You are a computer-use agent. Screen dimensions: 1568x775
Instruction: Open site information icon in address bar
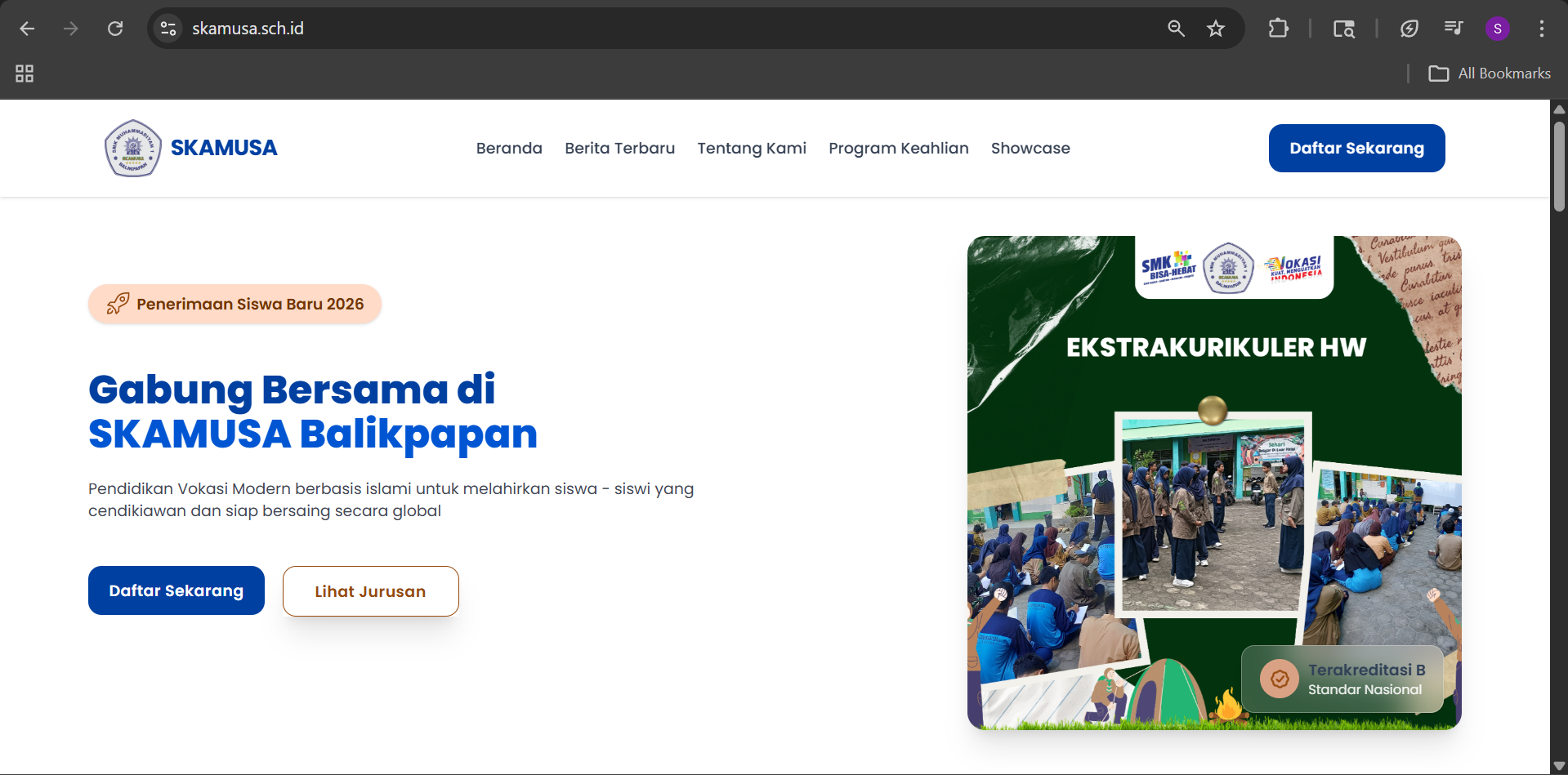tap(168, 29)
